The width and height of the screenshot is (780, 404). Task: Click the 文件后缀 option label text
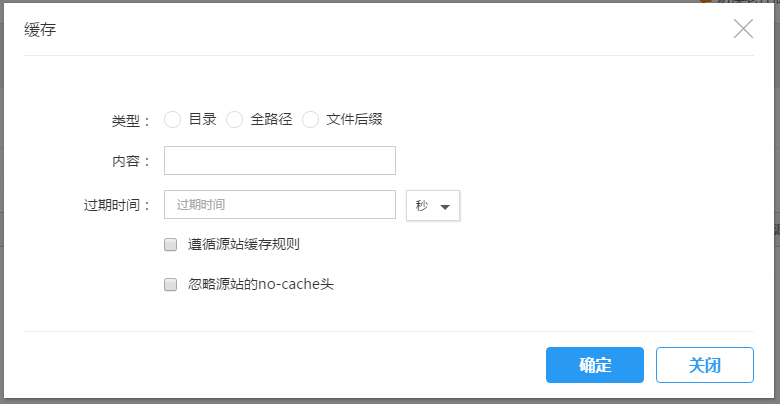(x=354, y=119)
